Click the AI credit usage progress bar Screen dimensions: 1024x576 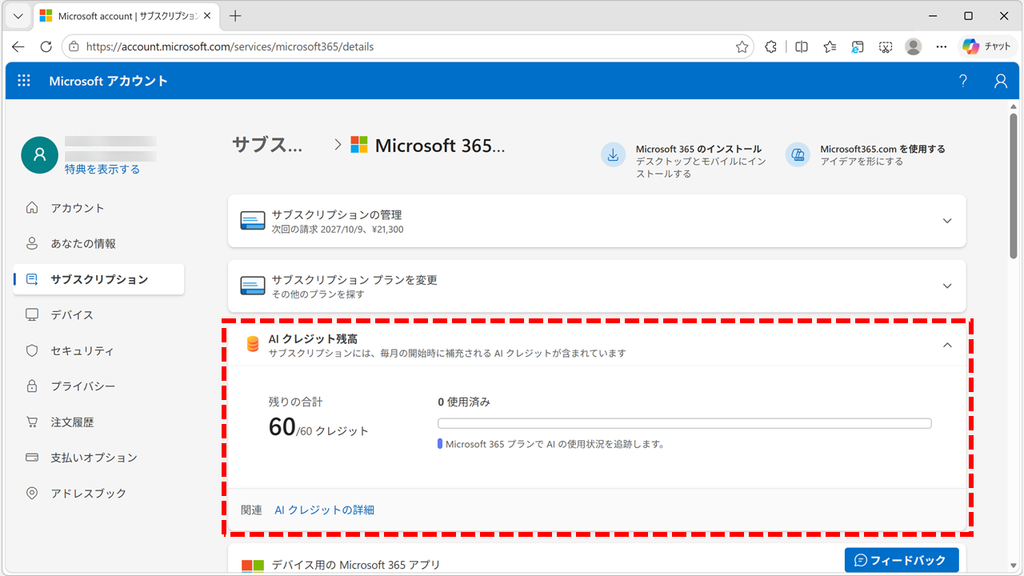click(684, 423)
